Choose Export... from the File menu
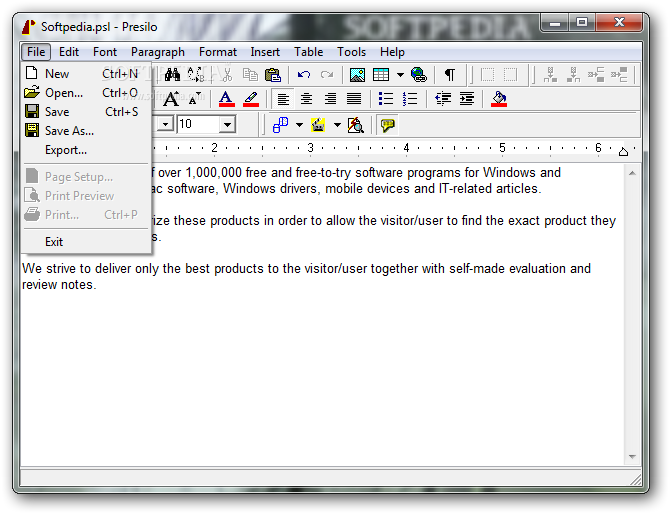 pyautogui.click(x=86, y=150)
